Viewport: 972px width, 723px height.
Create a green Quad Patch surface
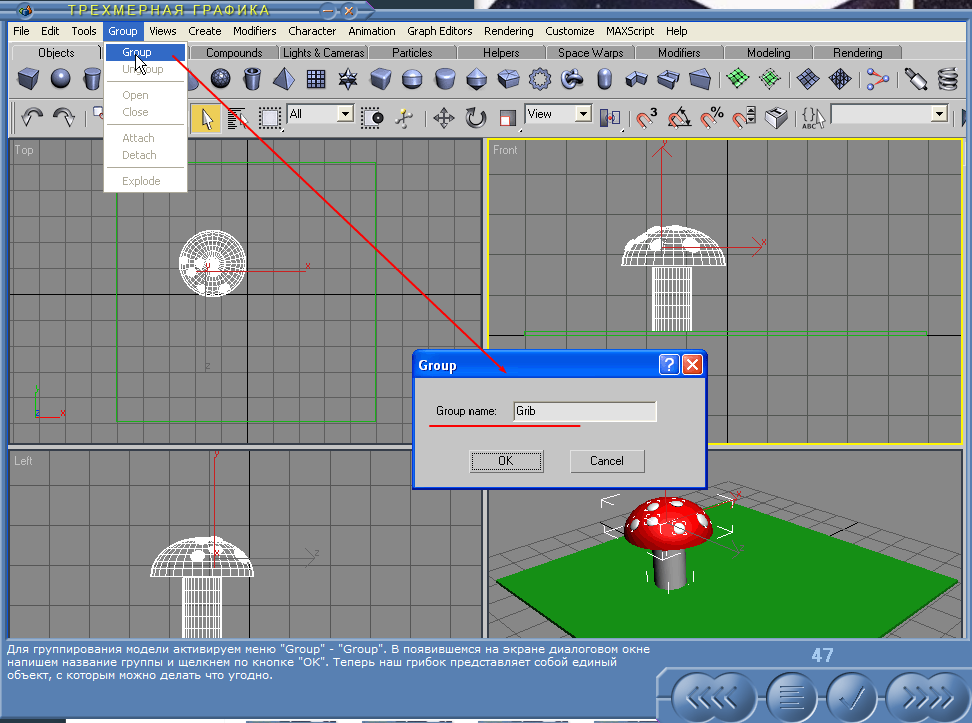738,79
